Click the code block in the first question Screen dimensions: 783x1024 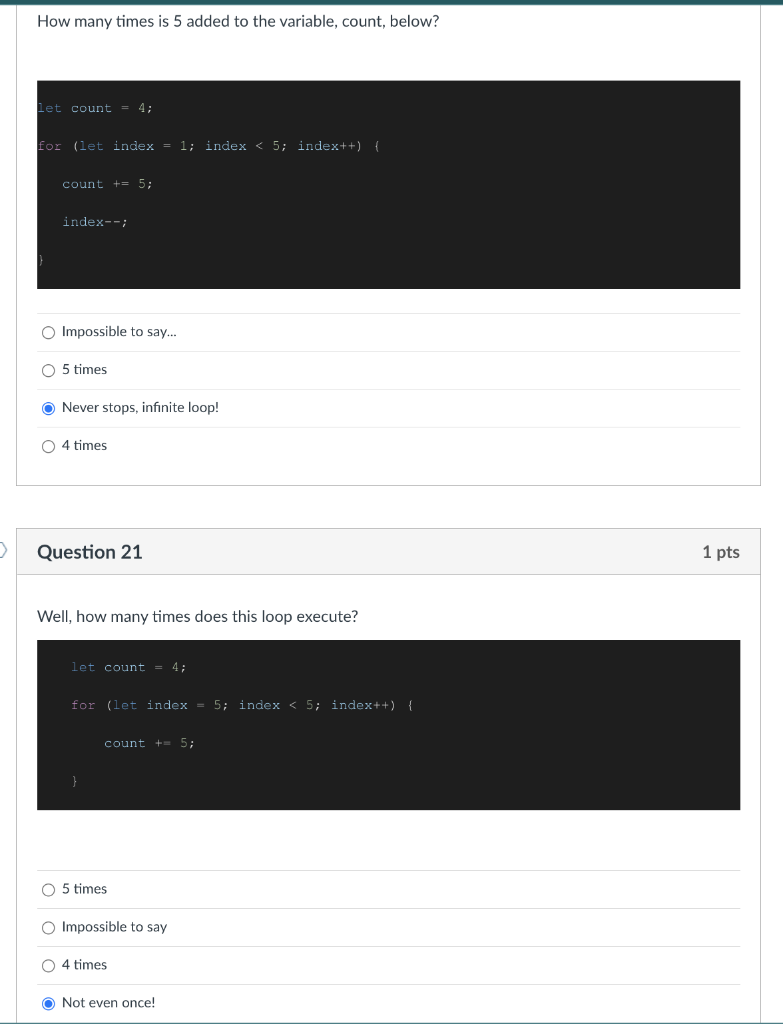388,183
